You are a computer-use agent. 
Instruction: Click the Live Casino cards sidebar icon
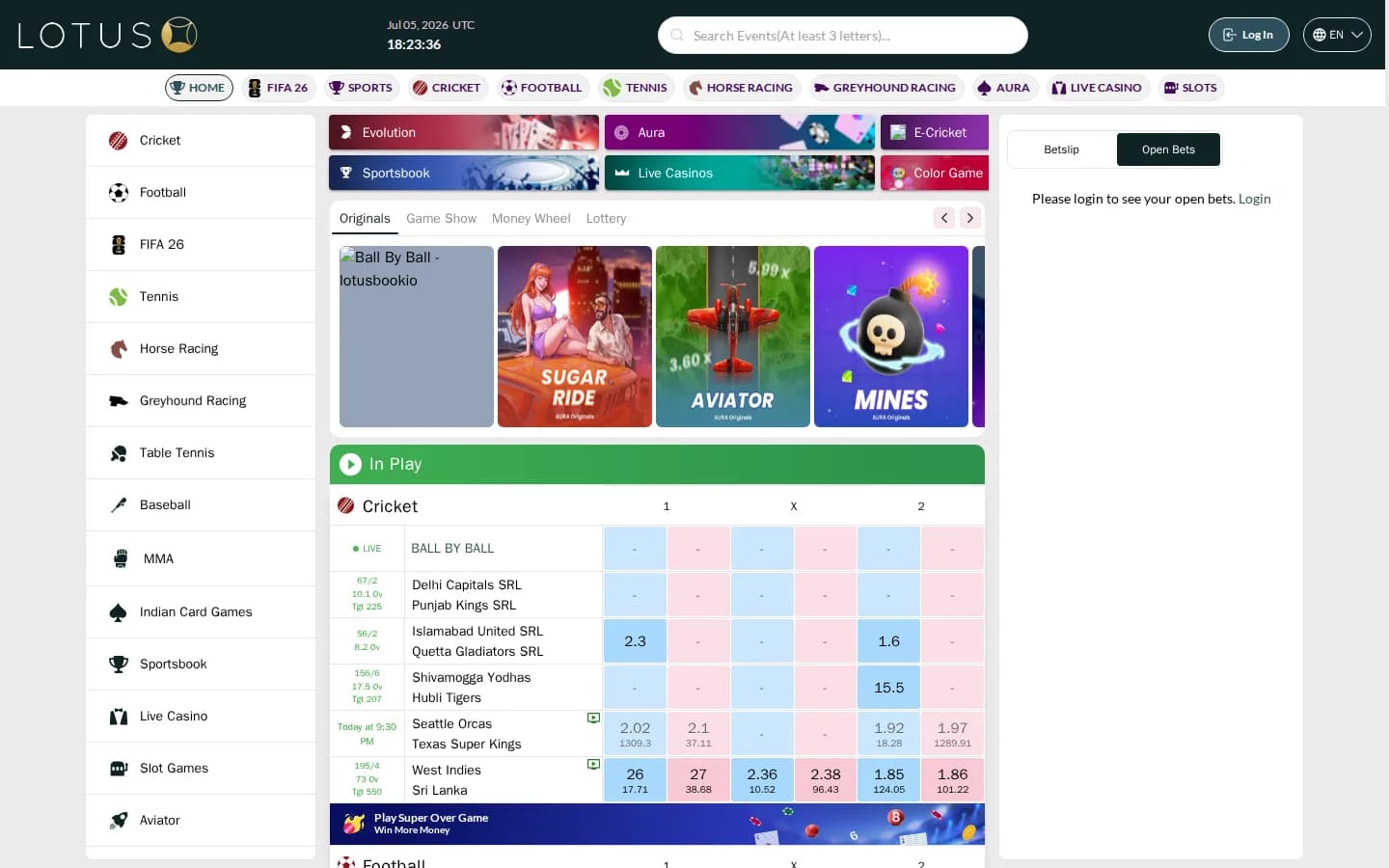(x=118, y=717)
